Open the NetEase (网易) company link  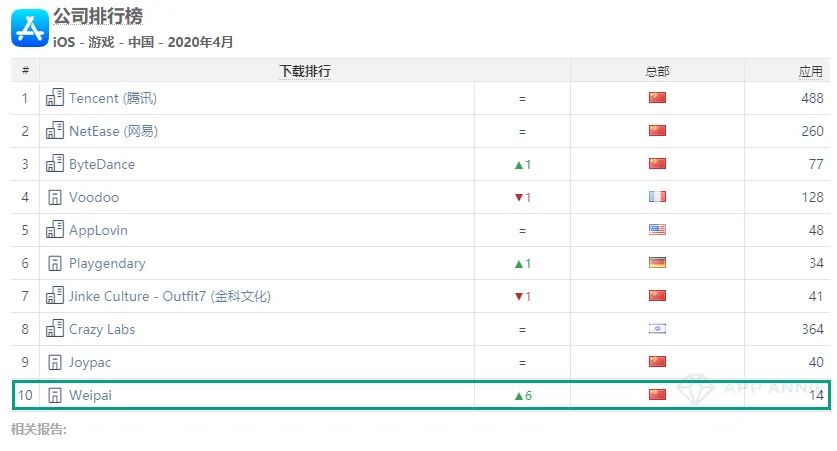(113, 131)
